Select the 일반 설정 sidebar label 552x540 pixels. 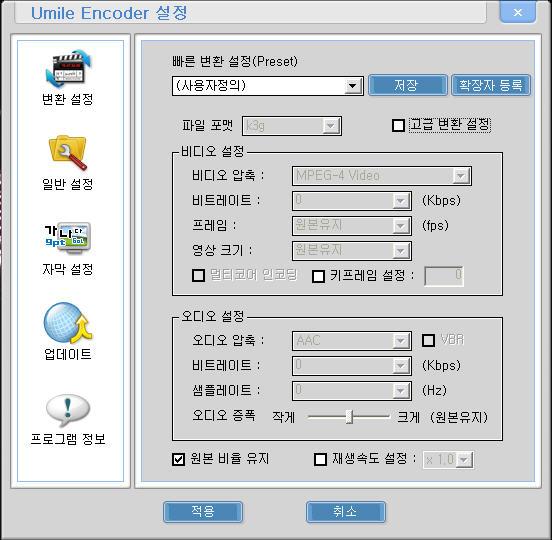coord(68,184)
